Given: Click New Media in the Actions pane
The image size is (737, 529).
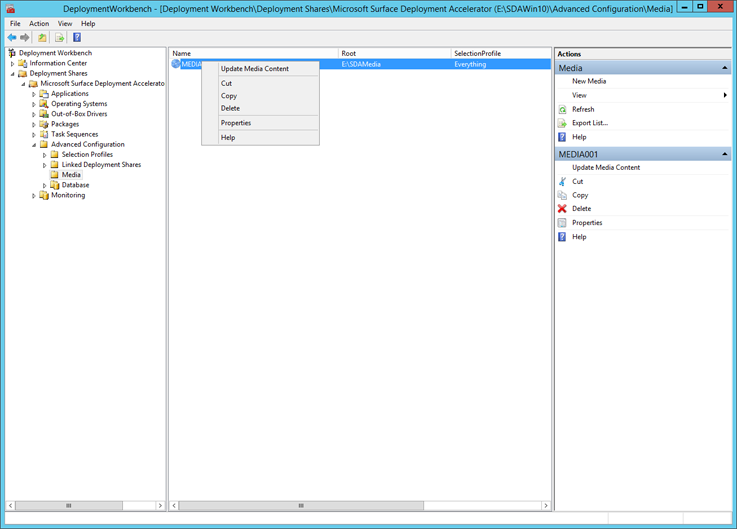Looking at the screenshot, I should [589, 81].
